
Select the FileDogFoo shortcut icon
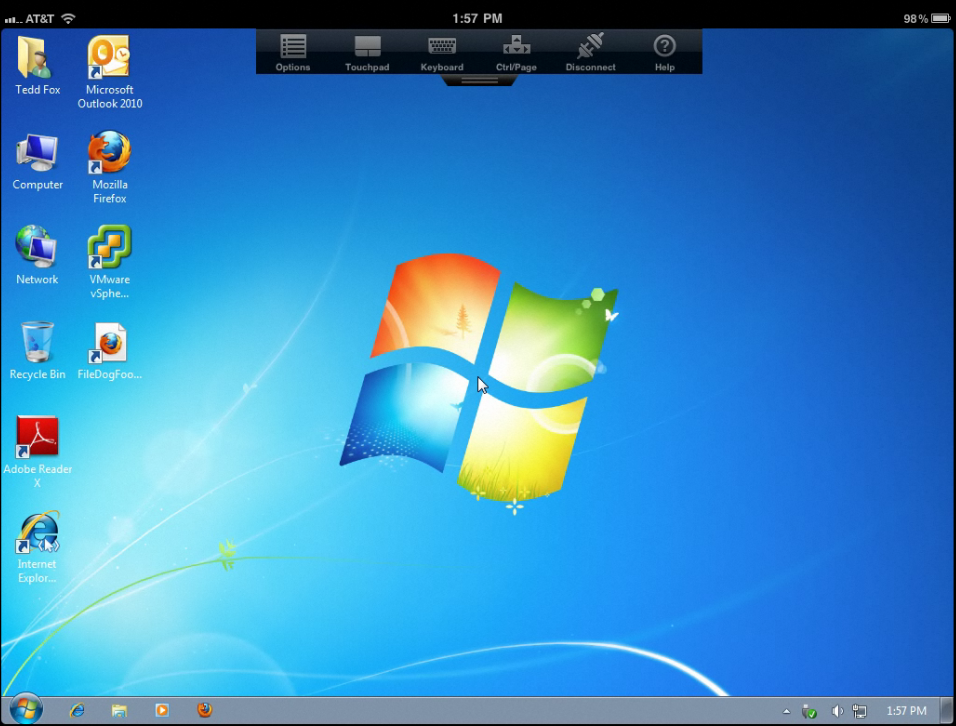point(110,351)
